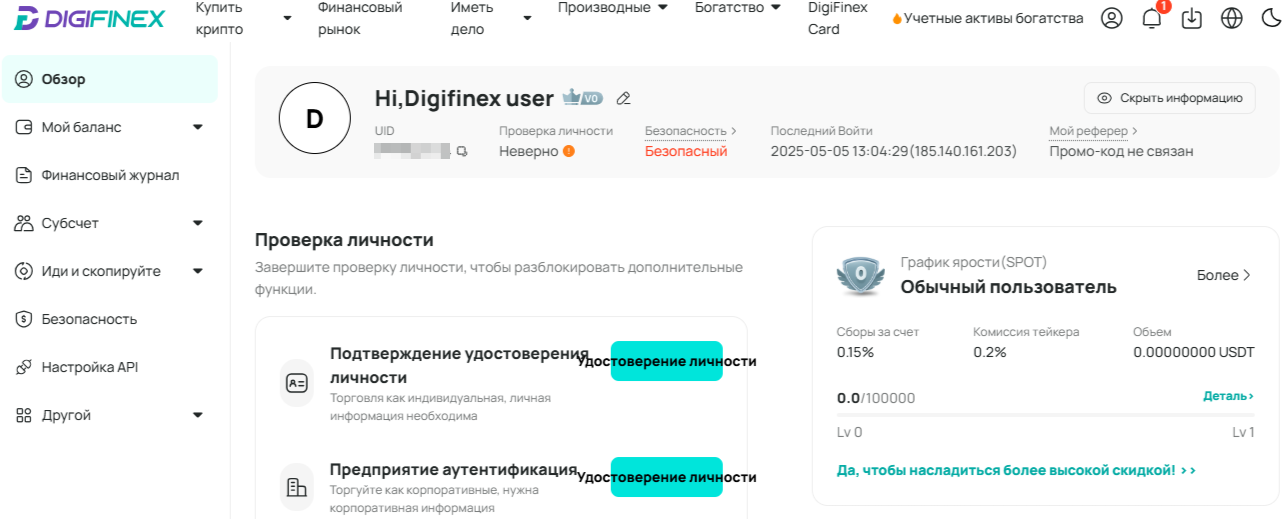Click the Субсчет people icon
1286x519 pixels.
click(x=24, y=223)
